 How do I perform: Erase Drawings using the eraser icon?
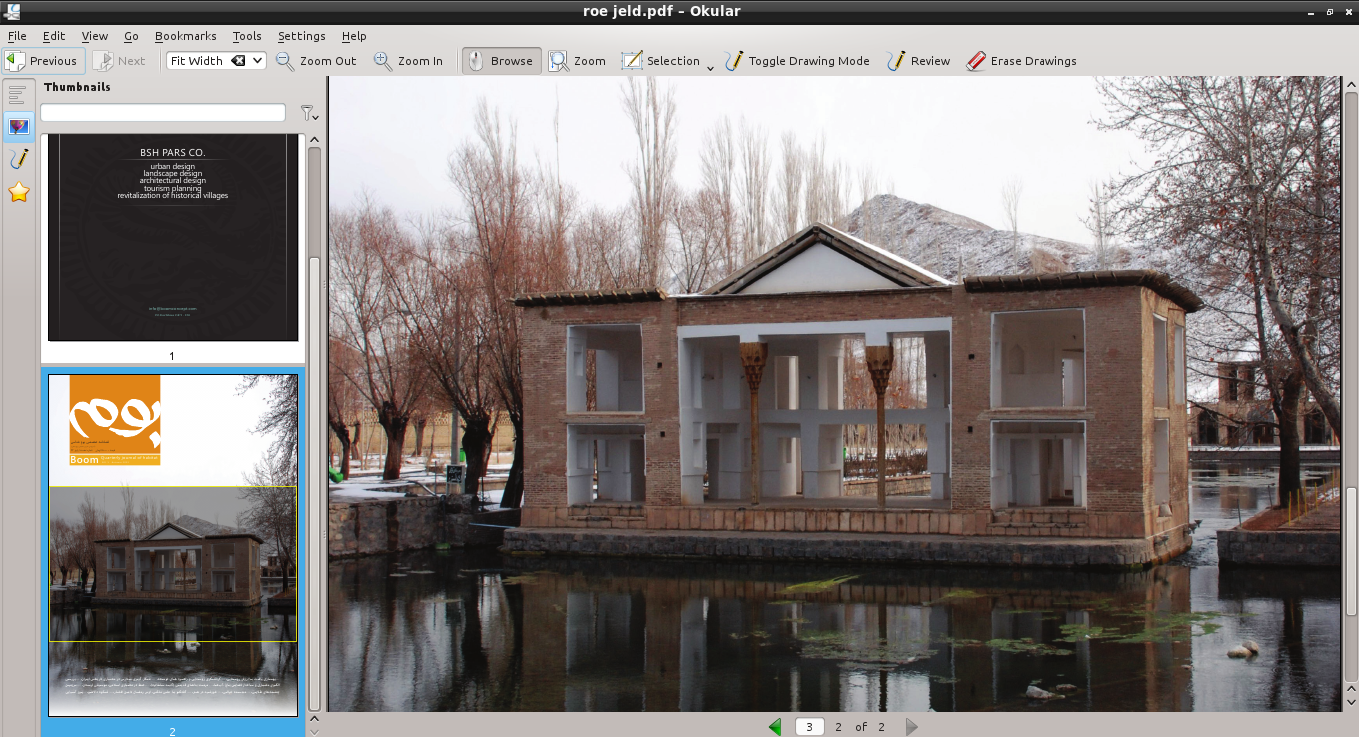coord(977,61)
